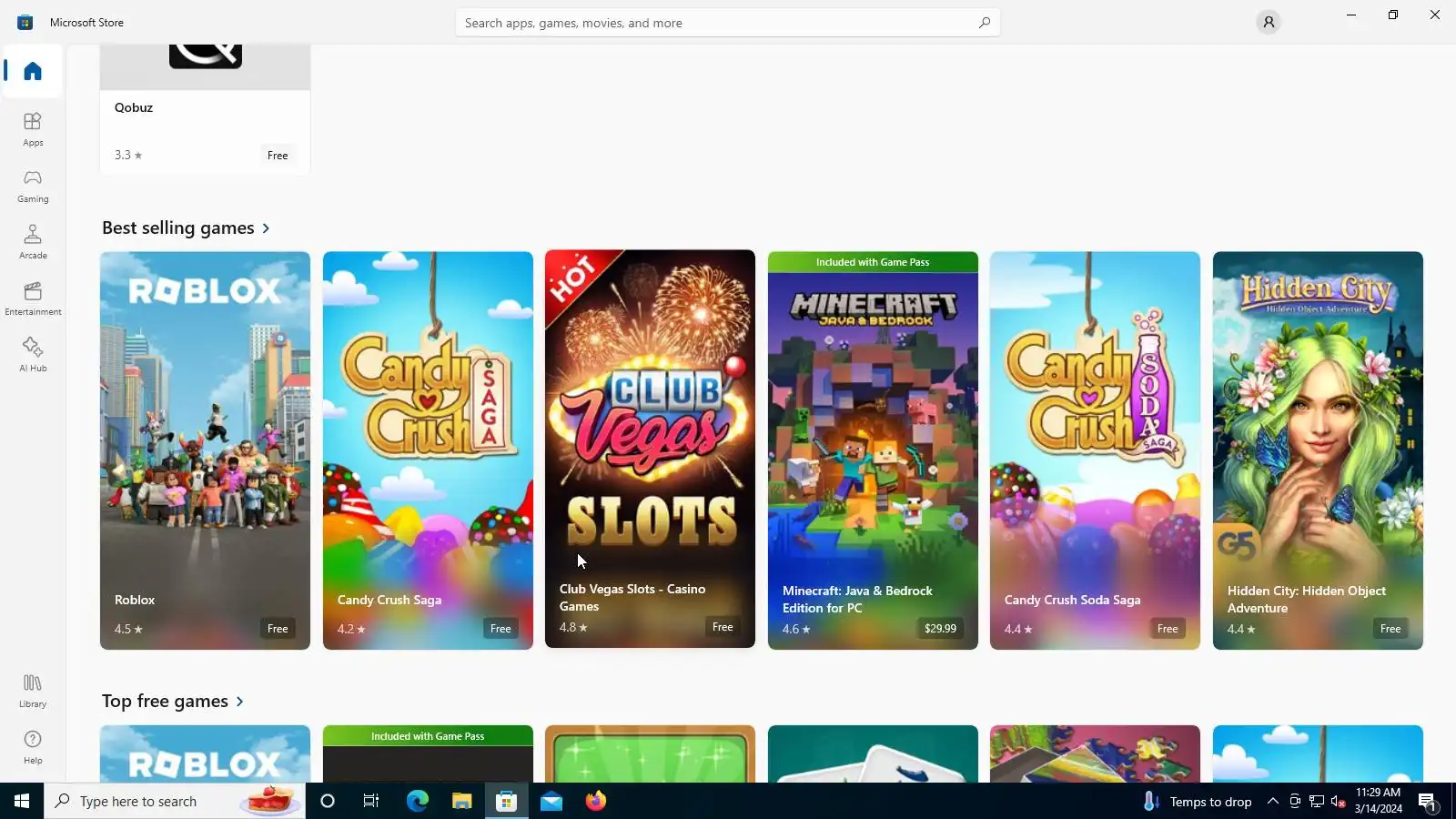1456x819 pixels.
Task: Click the Microsoft Store logo icon
Action: pos(25,22)
